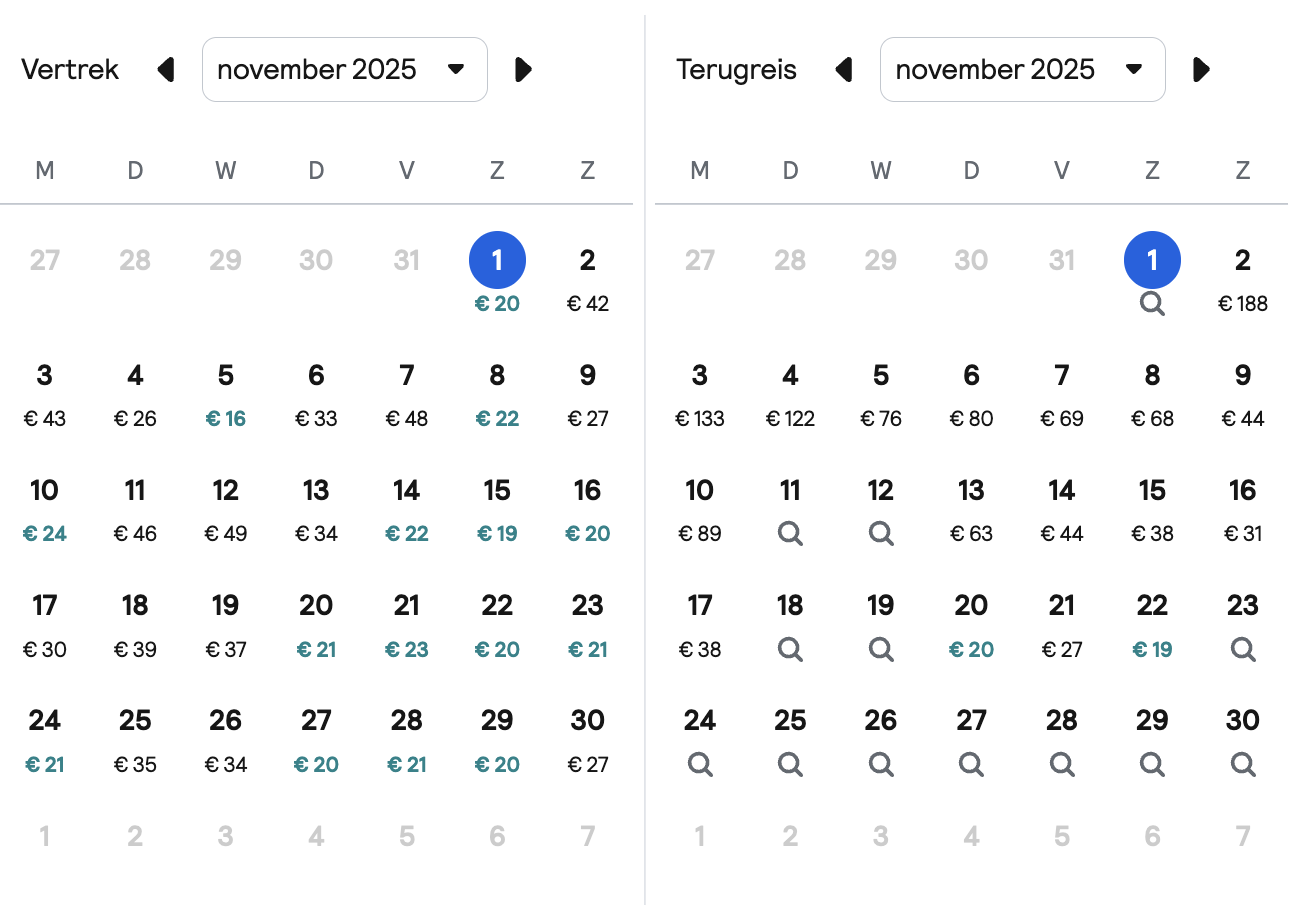The height and width of the screenshot is (906, 1292).
Task: Select departure date 5 November for €16
Action: pyautogui.click(x=226, y=394)
